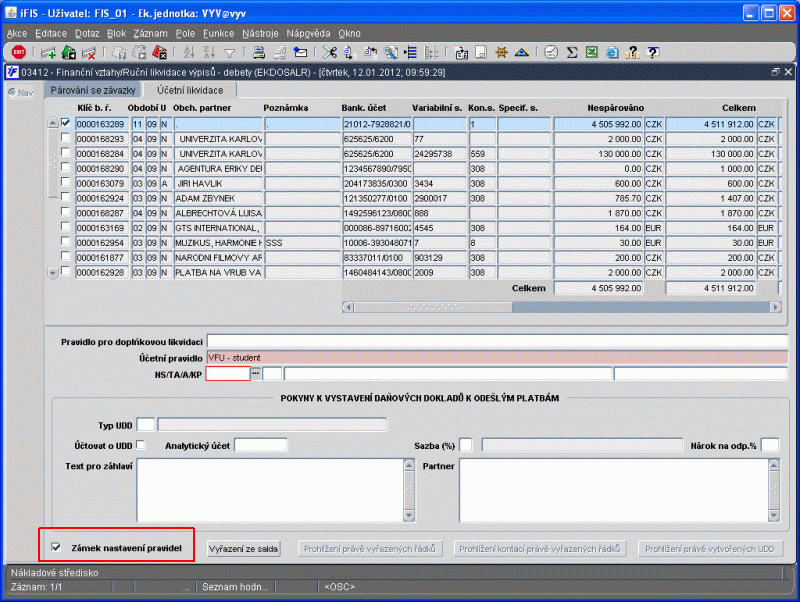Click the Sigma sum icon
The image size is (800, 602).
(572, 52)
